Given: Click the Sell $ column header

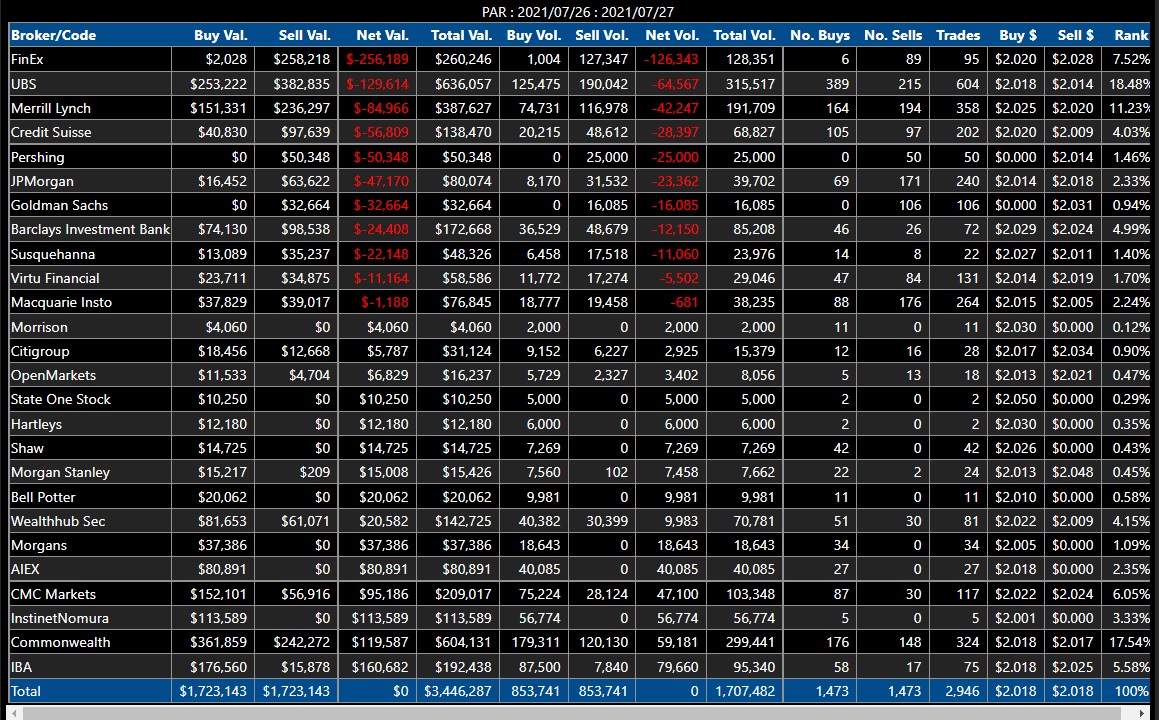Looking at the screenshot, I should (x=1073, y=35).
